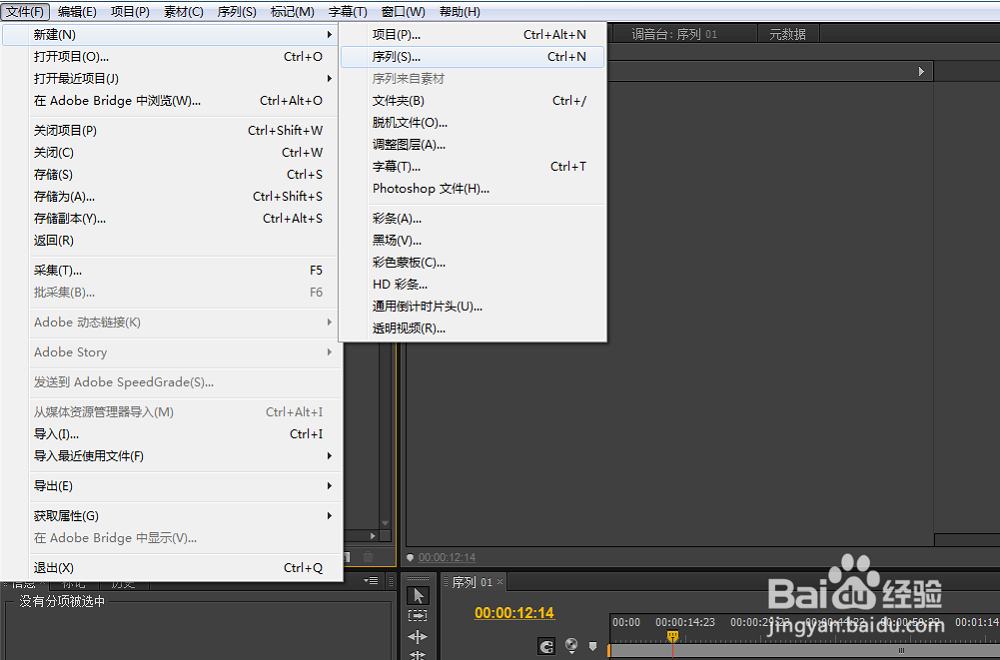Click the monitor timecode 00:00:12:14
The width and height of the screenshot is (1000, 660).
pos(447,557)
